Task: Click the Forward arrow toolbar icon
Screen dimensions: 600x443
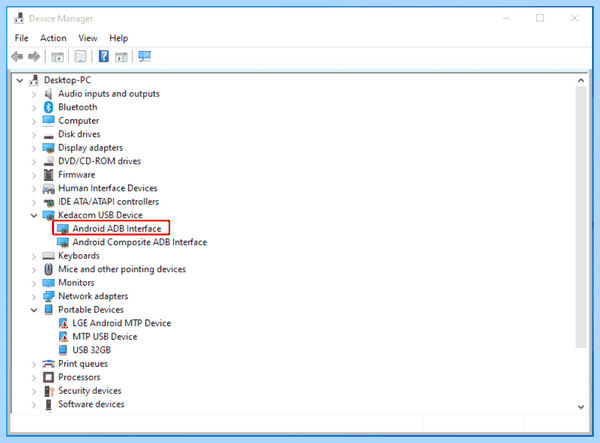Action: click(x=34, y=57)
